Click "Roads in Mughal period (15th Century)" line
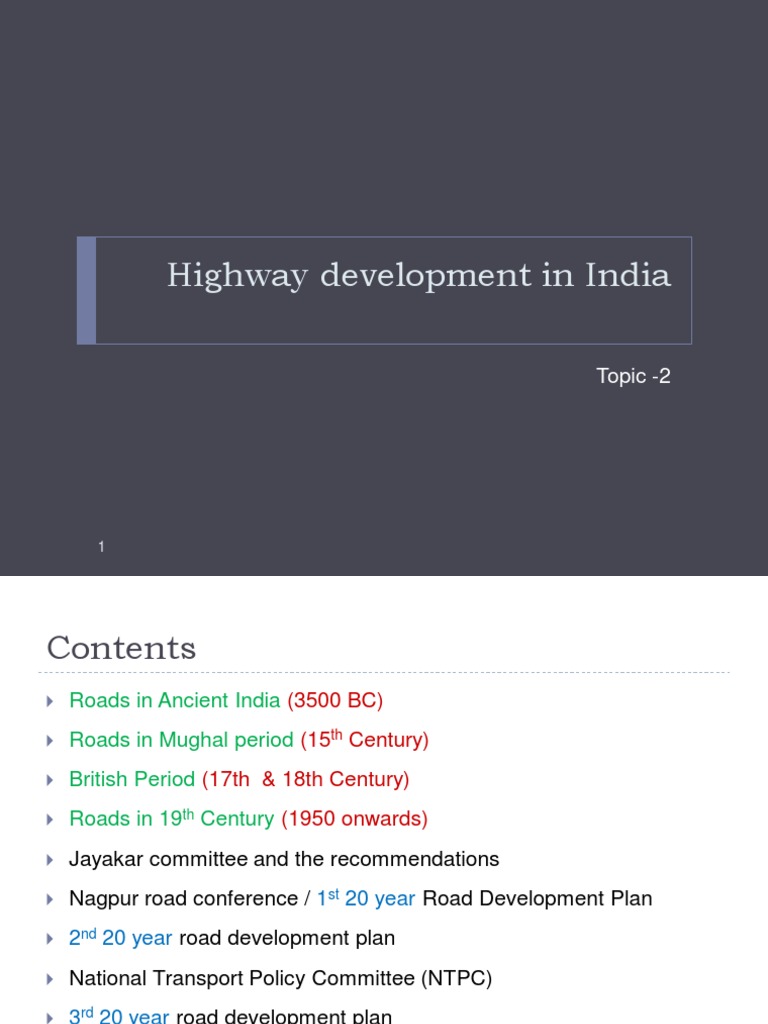 (x=249, y=739)
